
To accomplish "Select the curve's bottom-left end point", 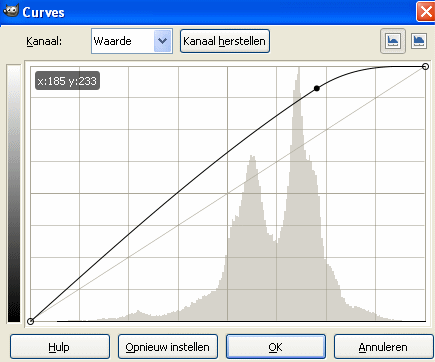I will click(30, 321).
